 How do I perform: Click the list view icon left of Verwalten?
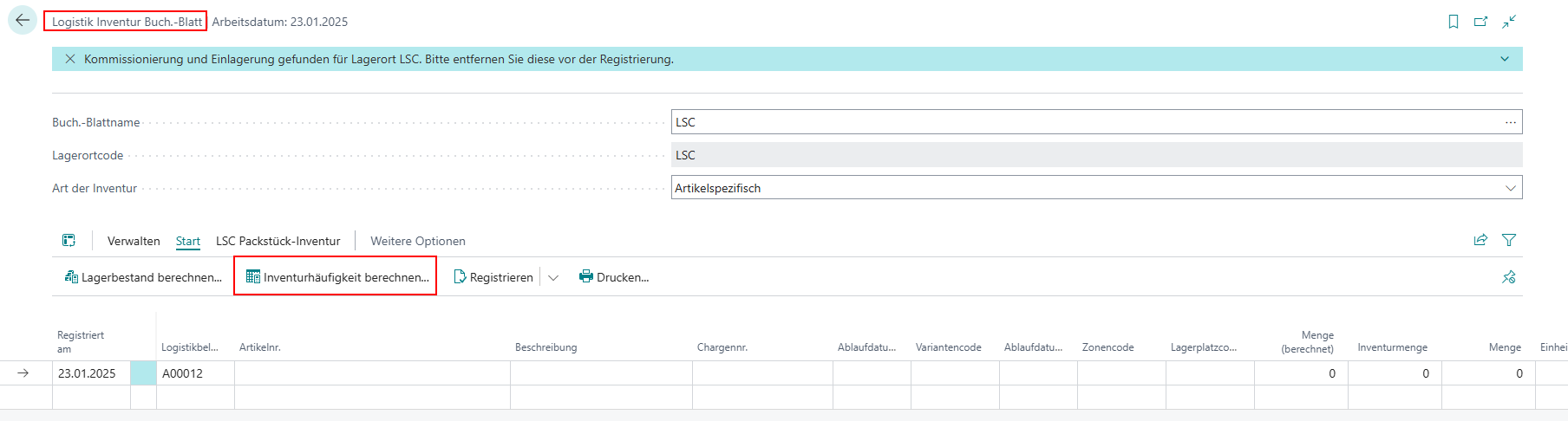click(69, 241)
